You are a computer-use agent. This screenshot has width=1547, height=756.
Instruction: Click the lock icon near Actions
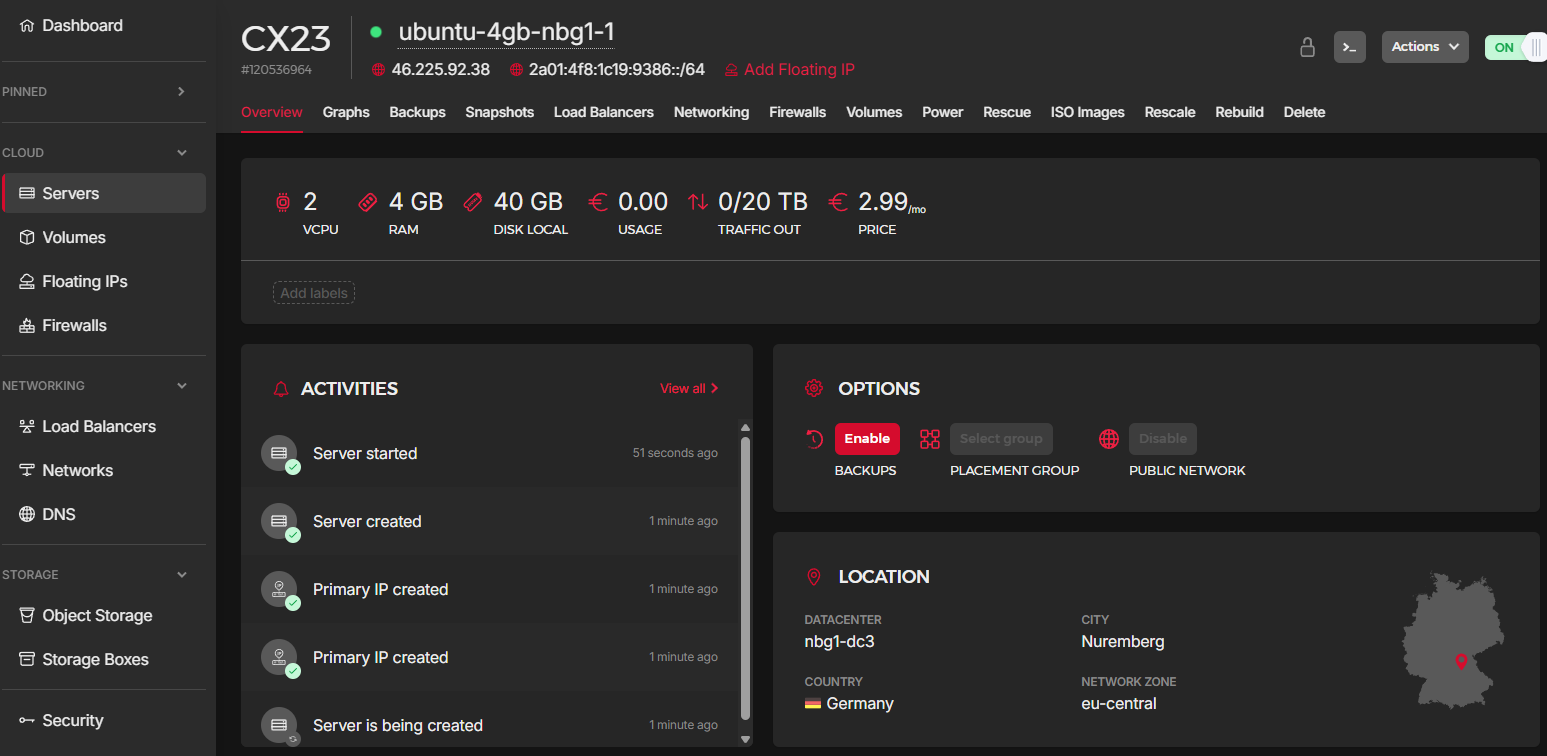(x=1307, y=46)
